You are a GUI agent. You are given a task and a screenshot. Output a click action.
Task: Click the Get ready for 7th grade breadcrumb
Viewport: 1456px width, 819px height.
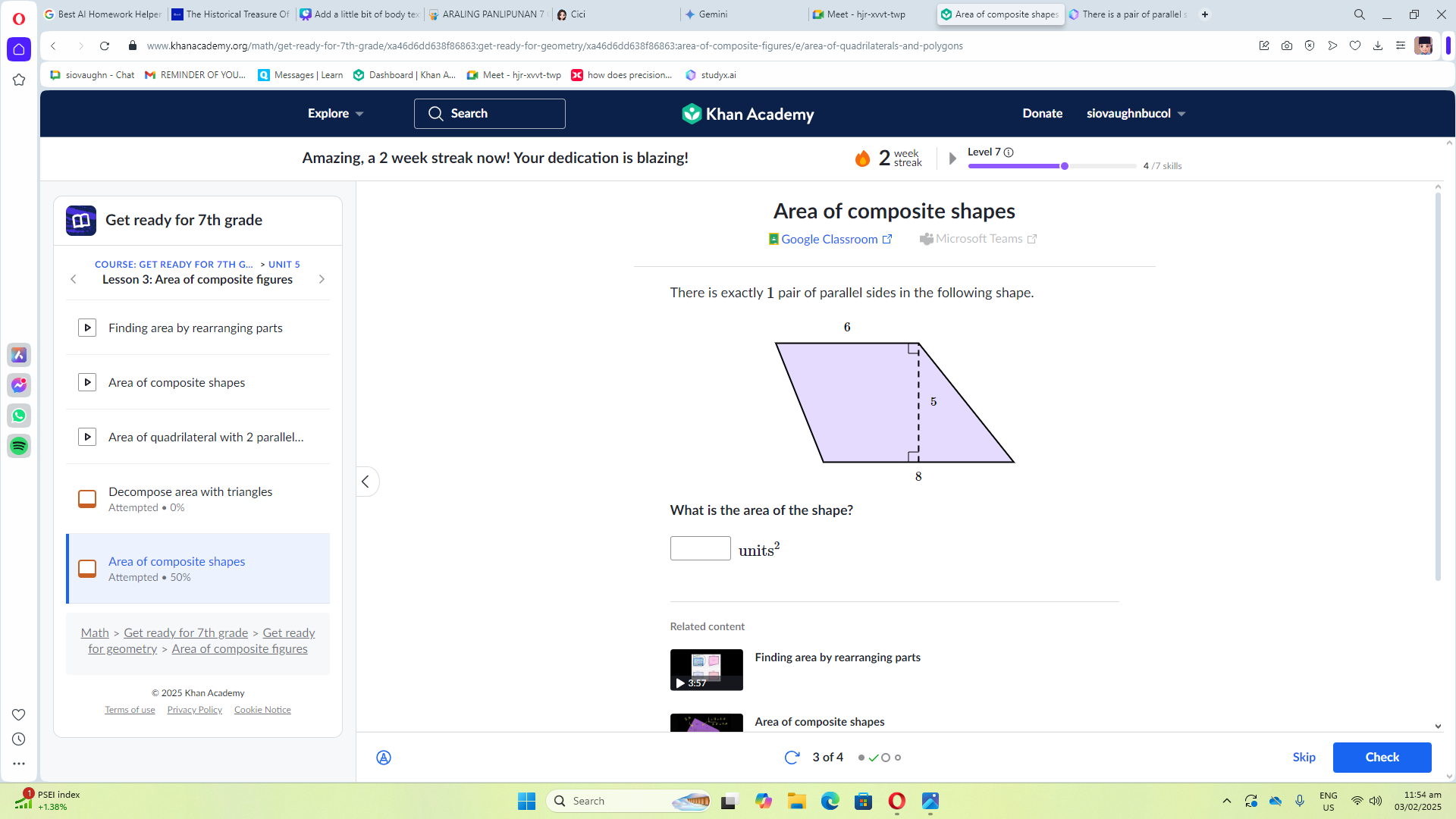(186, 633)
